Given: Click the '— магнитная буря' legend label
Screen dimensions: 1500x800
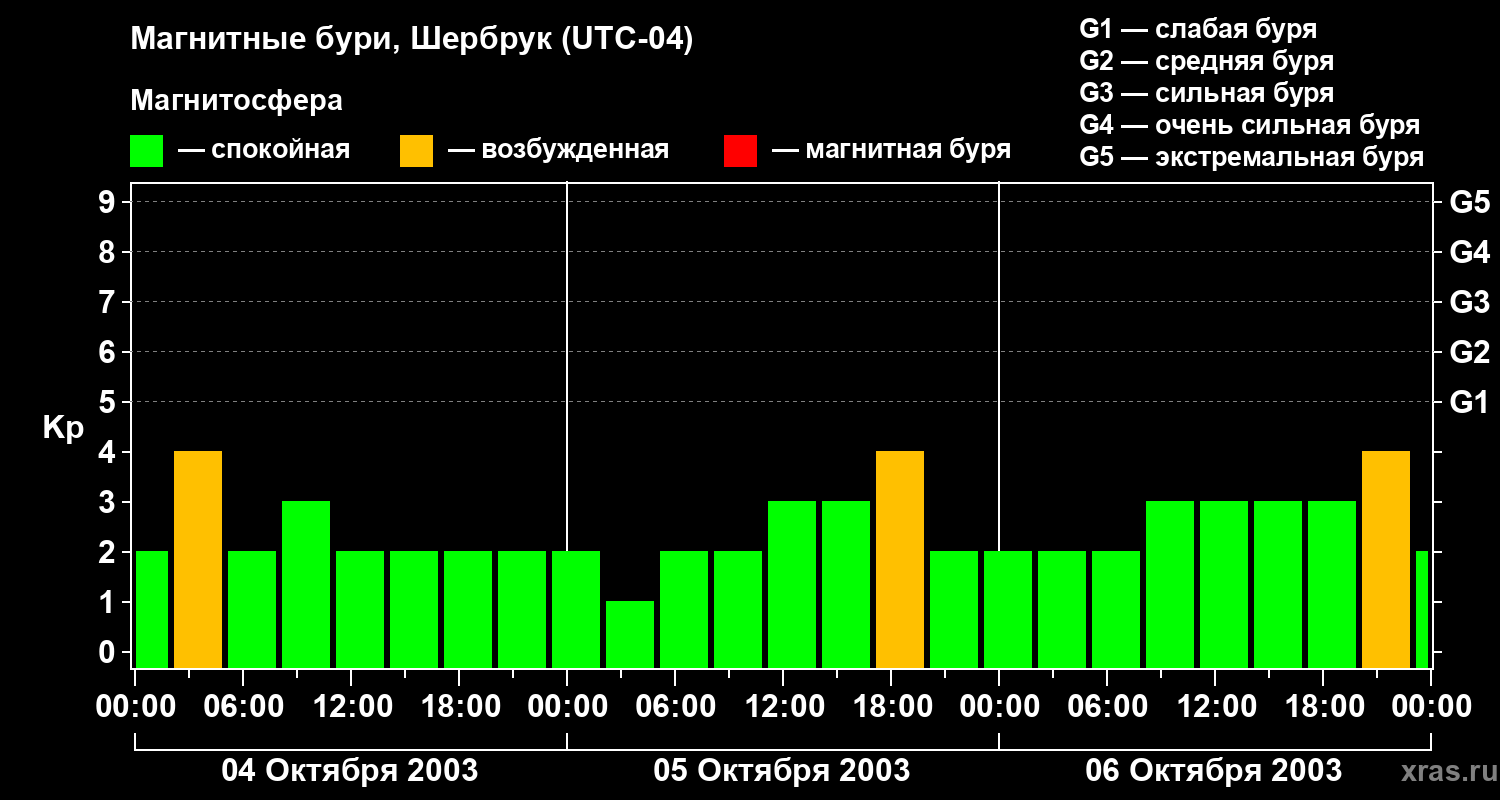Looking at the screenshot, I should [892, 150].
